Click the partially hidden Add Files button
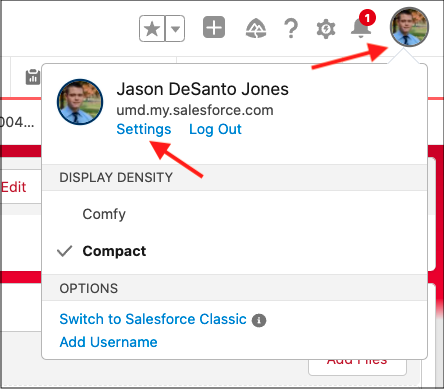Viewport: 444px width, 389px height. pyautogui.click(x=357, y=367)
